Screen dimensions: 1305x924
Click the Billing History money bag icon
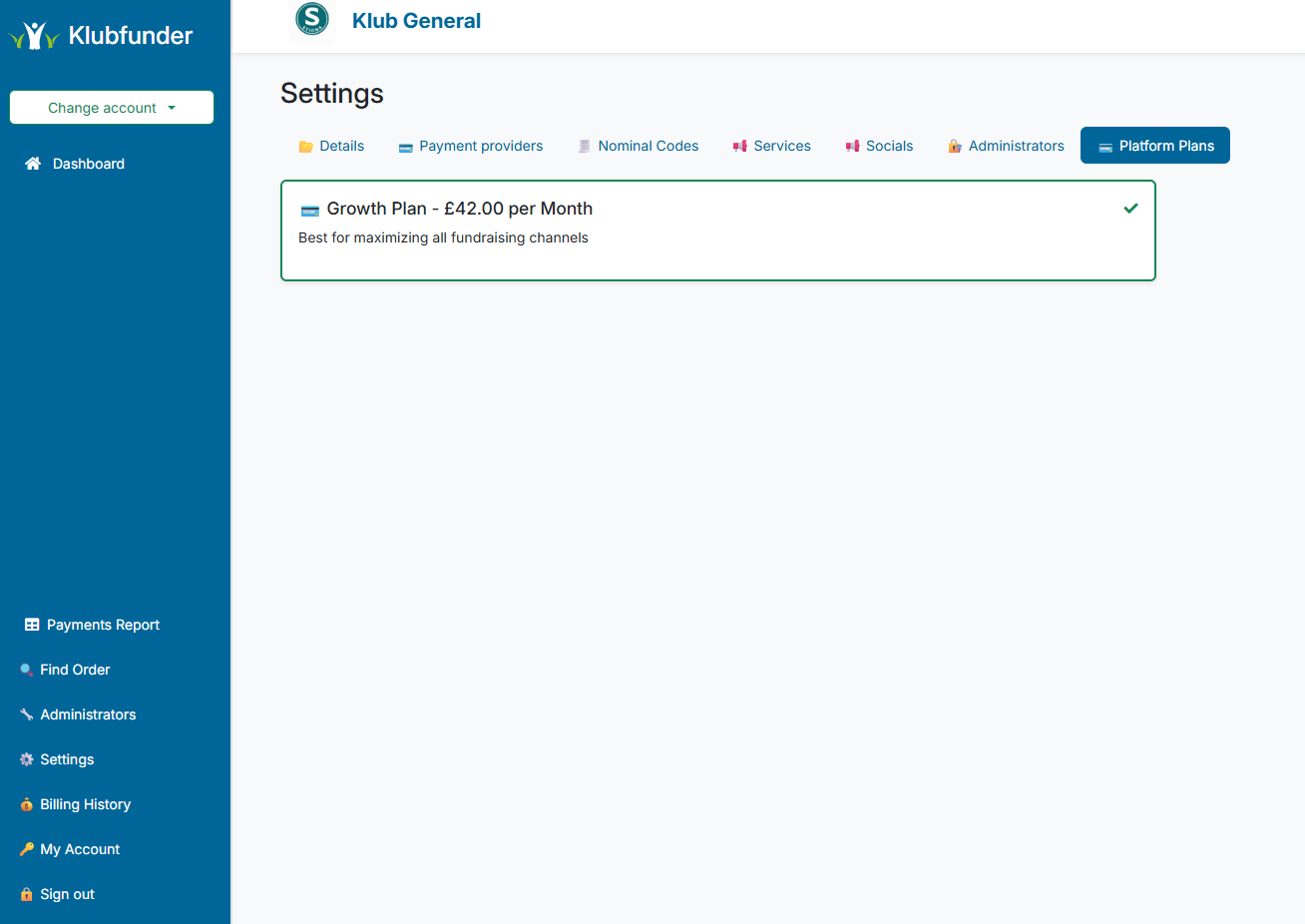[x=27, y=804]
